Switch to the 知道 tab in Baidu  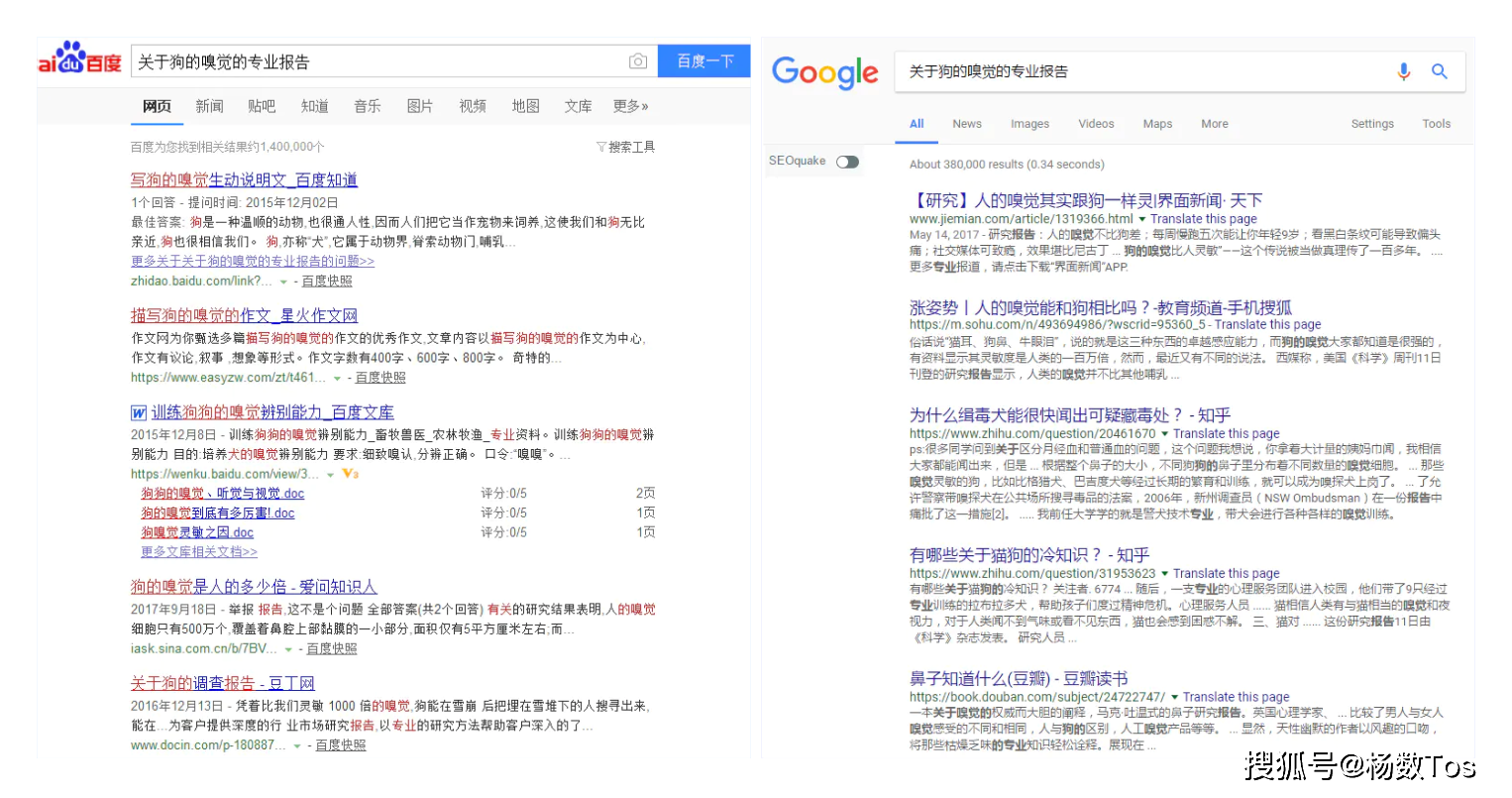tap(315, 106)
